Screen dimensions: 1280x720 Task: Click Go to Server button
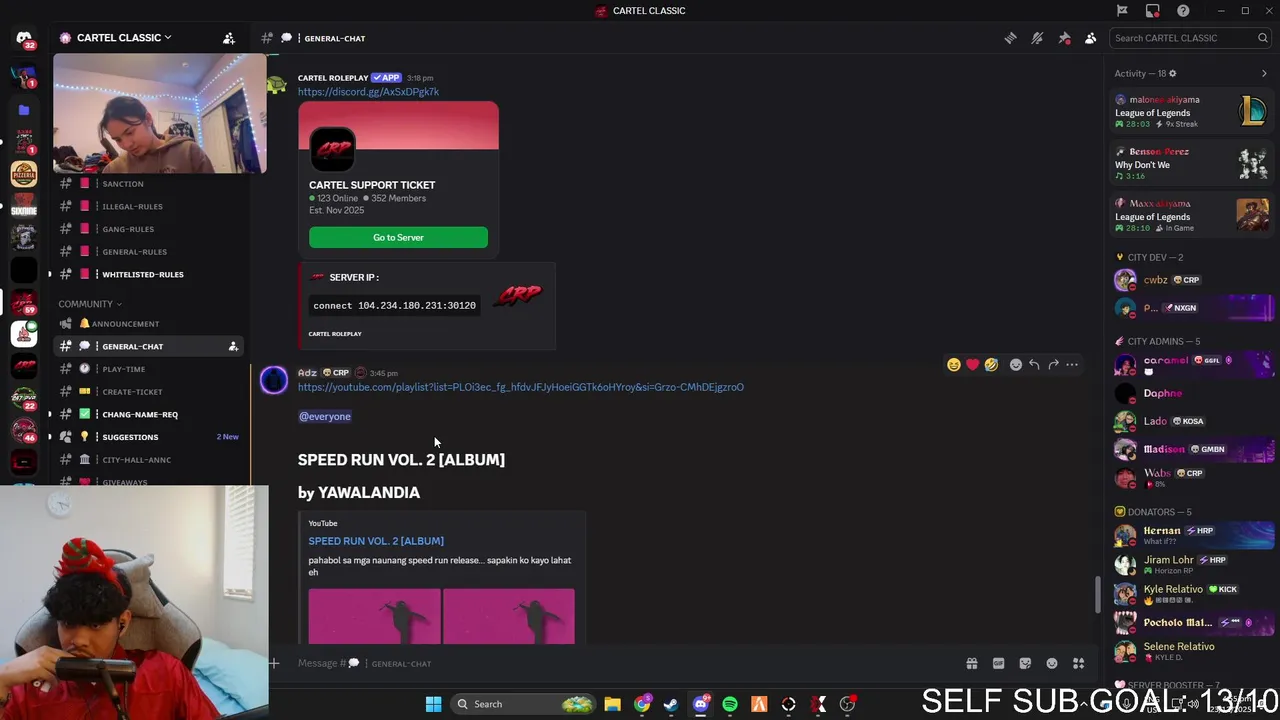coord(398,237)
